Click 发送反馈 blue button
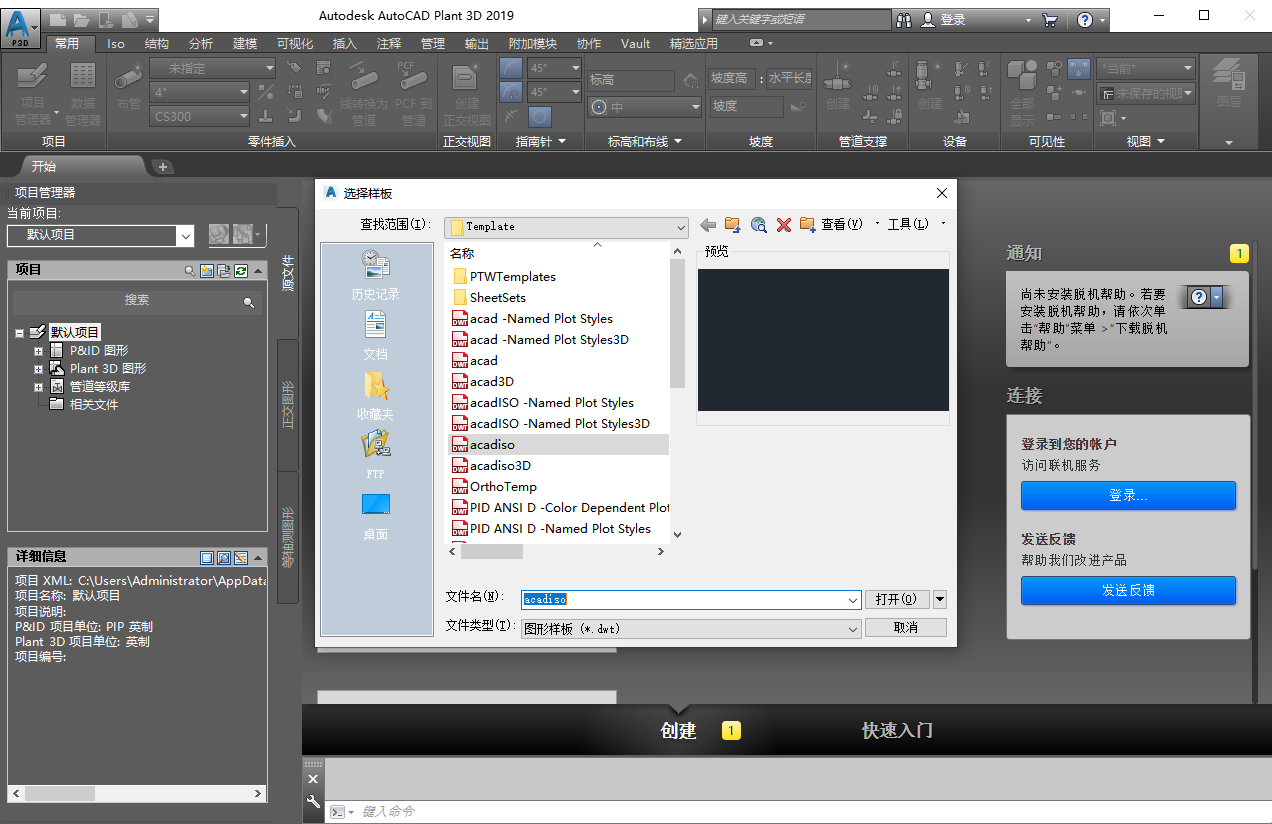1272x824 pixels. pyautogui.click(x=1128, y=590)
